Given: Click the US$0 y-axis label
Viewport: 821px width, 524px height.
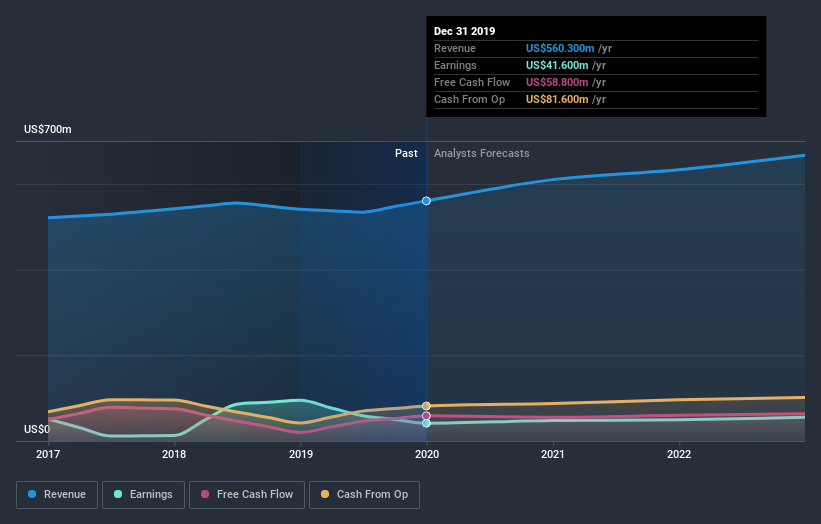Looking at the screenshot, I should [37, 429].
